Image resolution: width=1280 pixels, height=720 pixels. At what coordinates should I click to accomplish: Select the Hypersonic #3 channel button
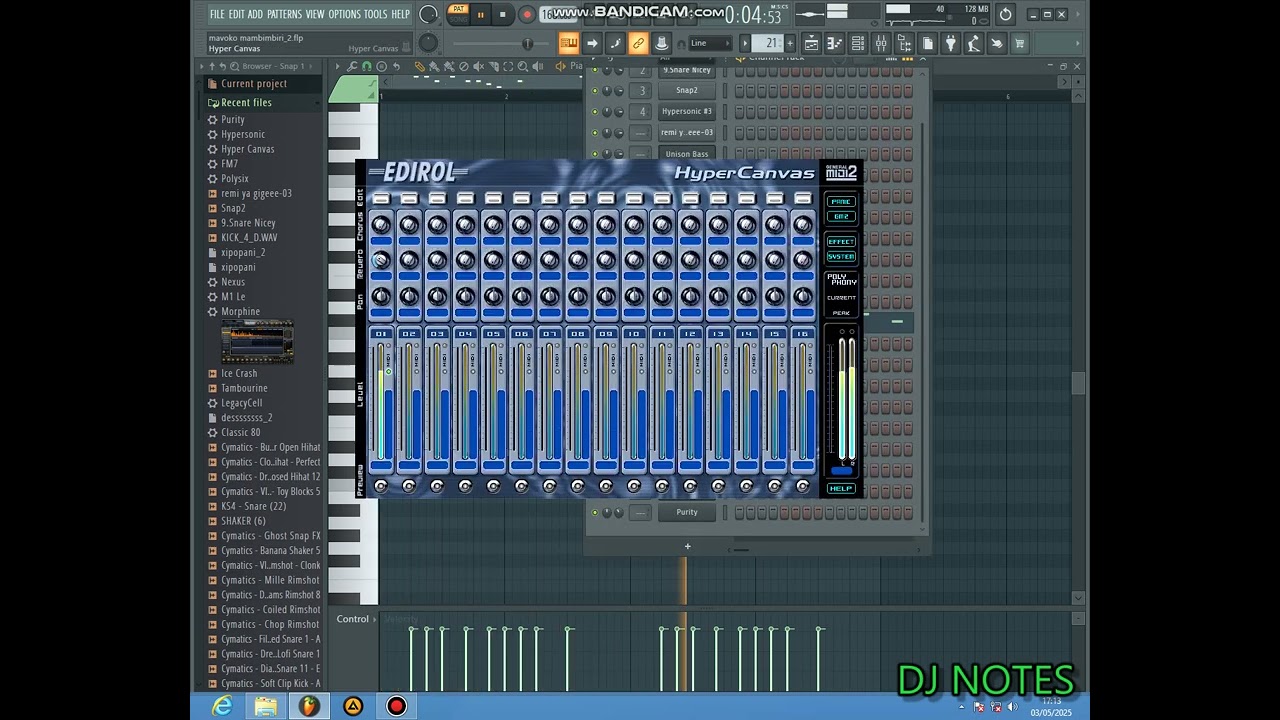[686, 111]
